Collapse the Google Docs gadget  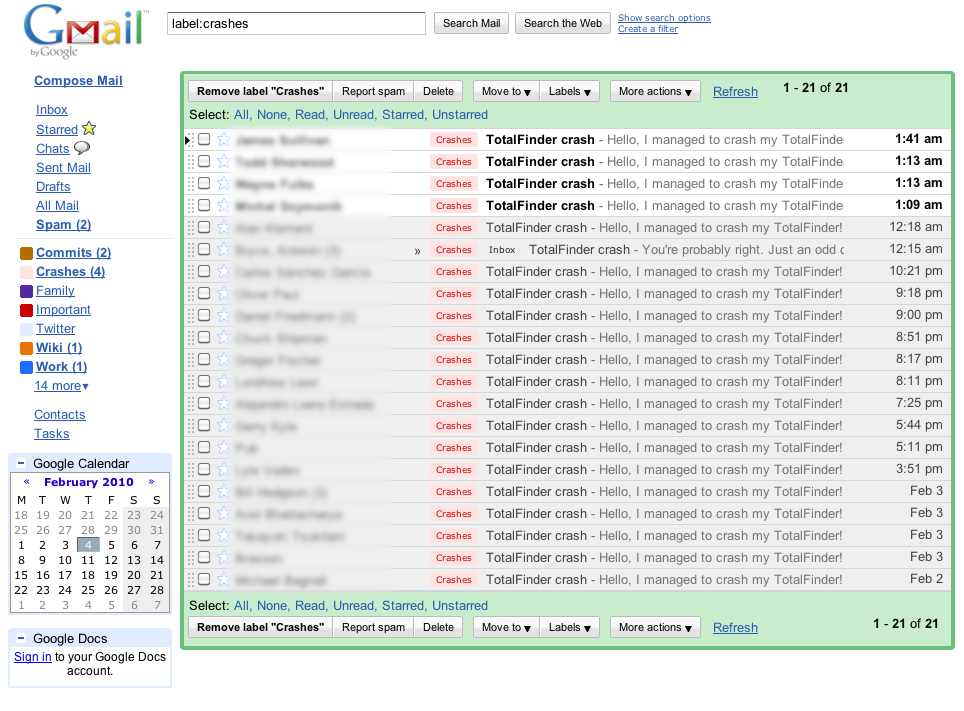21,639
